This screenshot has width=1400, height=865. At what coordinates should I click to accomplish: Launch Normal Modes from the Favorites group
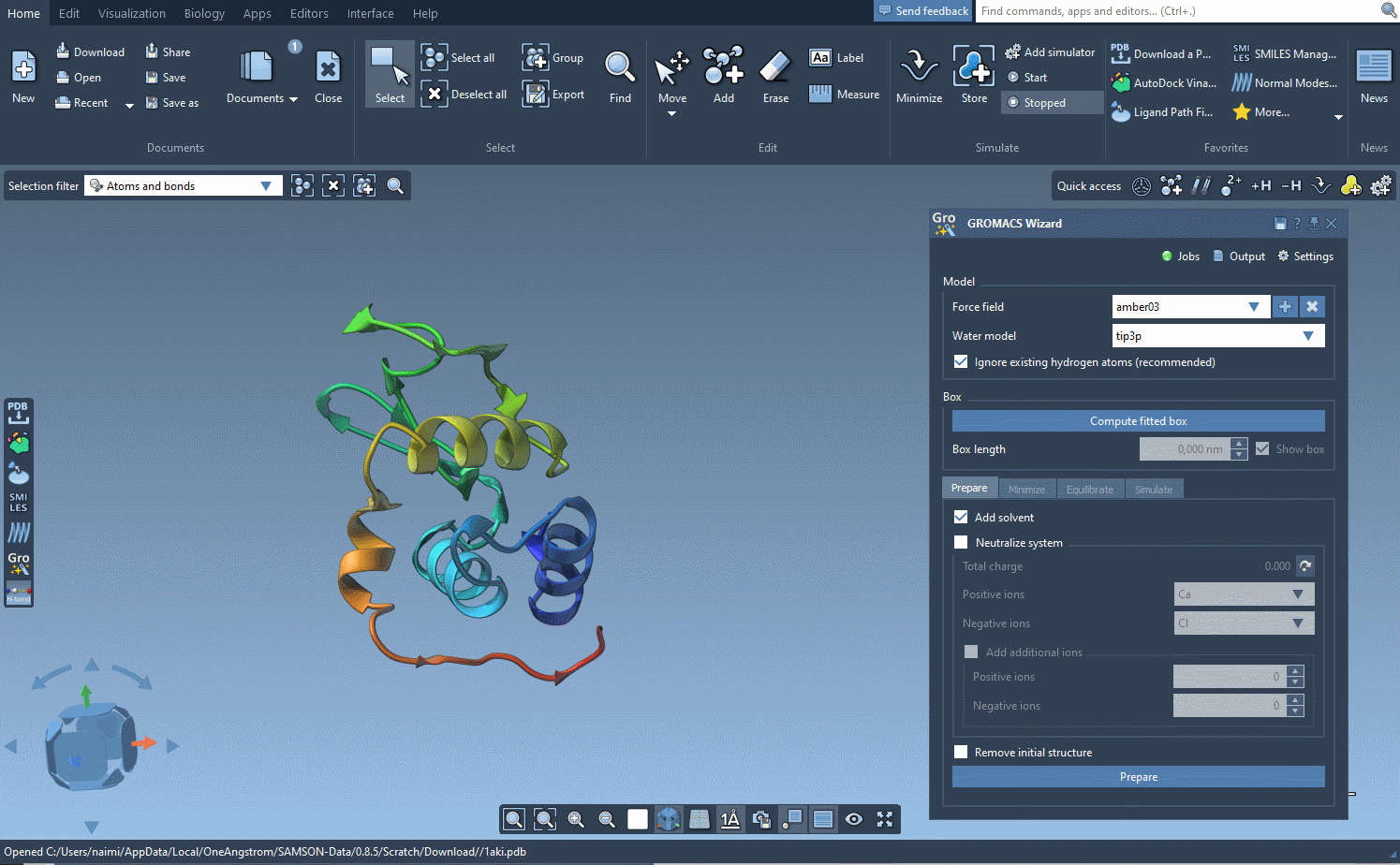click(x=1284, y=83)
